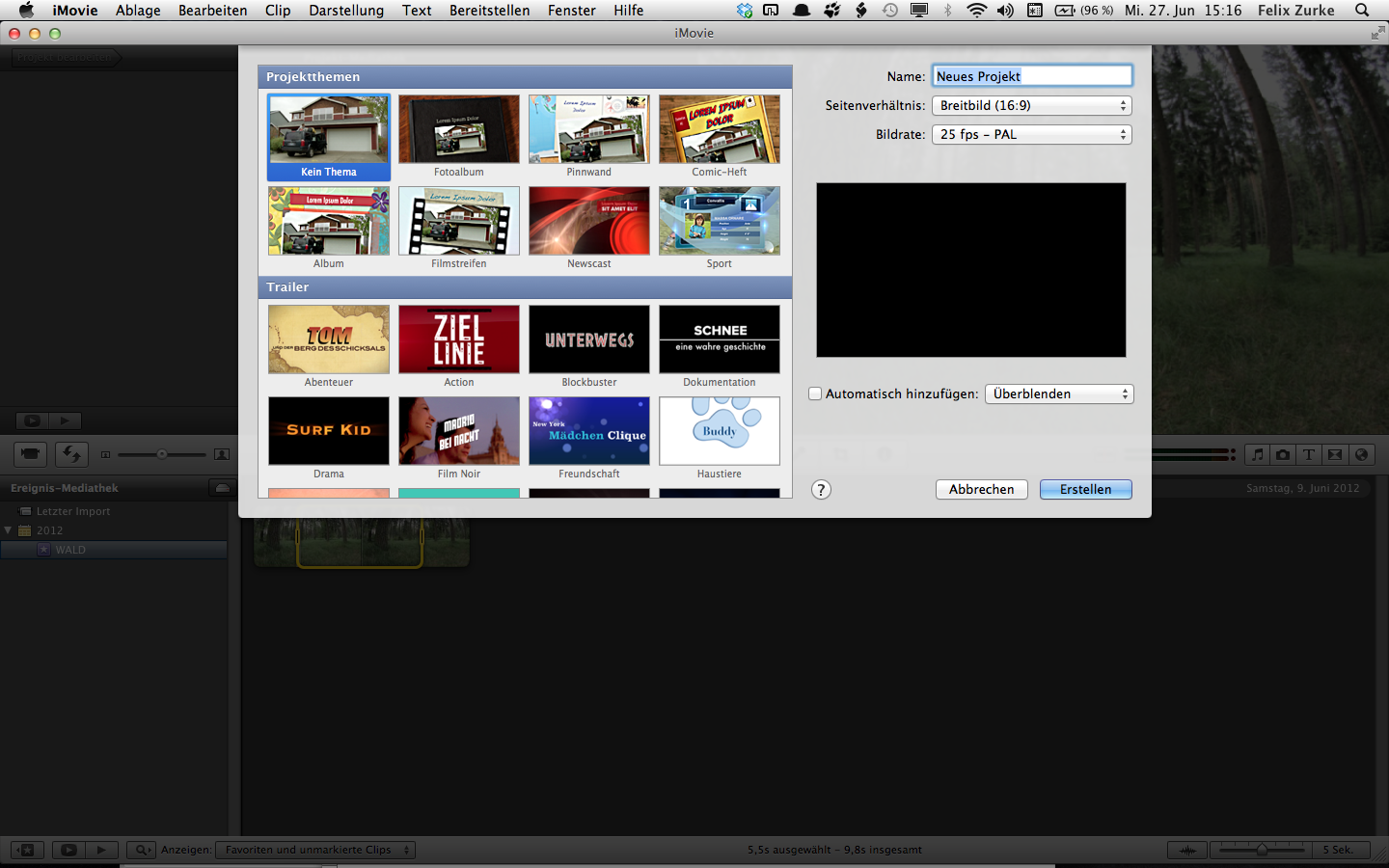This screenshot has height=868, width=1389.
Task: Click the dimmed Projekt bearbeiten button
Action: point(66,57)
